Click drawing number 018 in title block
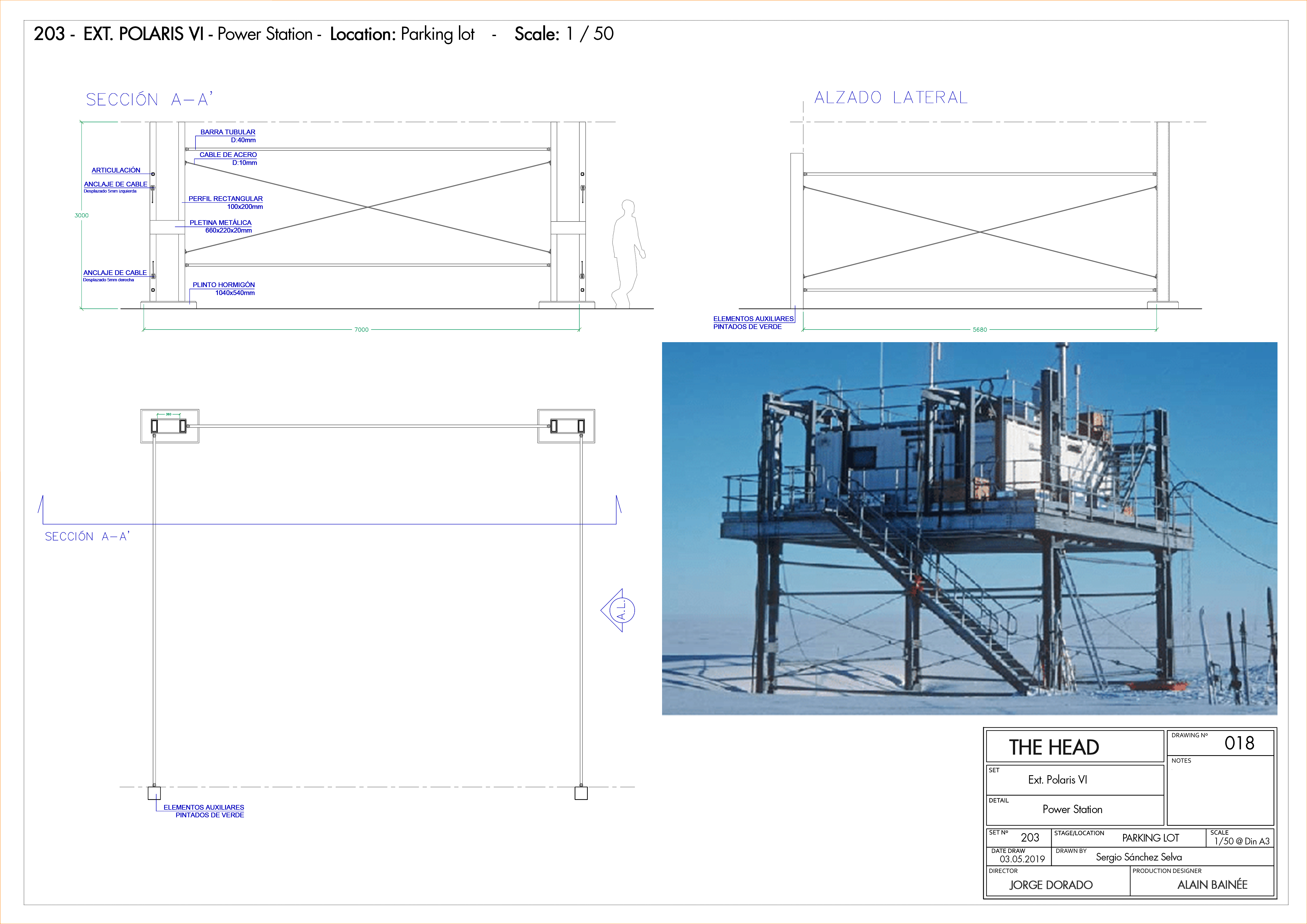 pos(1239,743)
